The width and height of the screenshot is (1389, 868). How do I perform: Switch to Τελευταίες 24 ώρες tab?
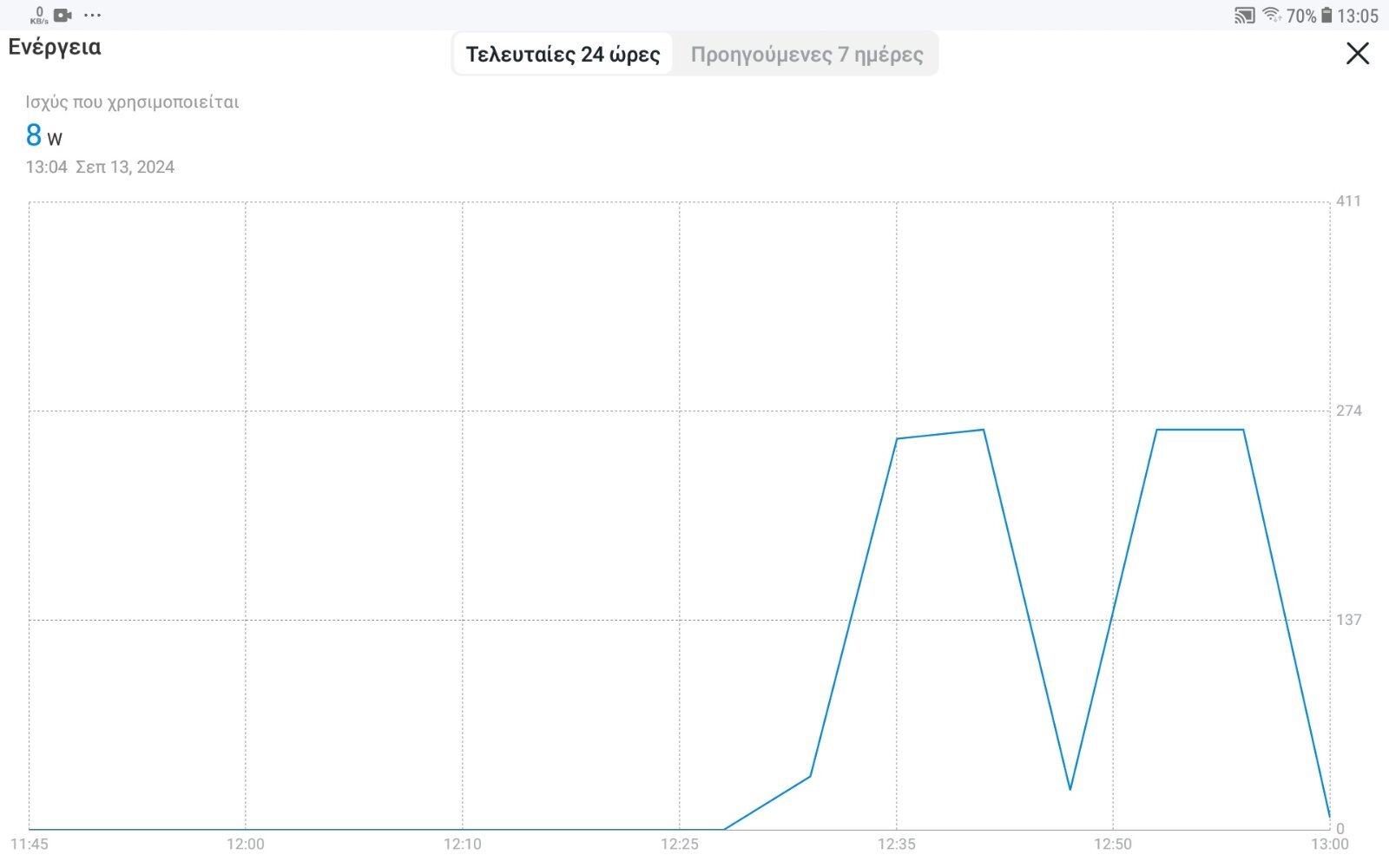tap(563, 55)
